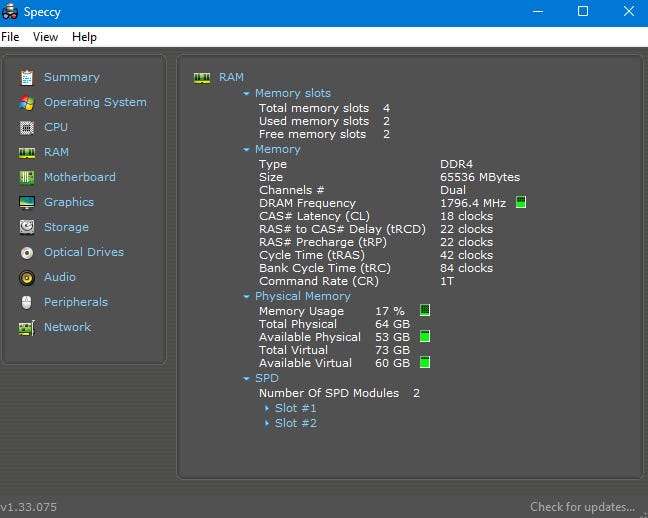648x518 pixels.
Task: Expand the Slot #1 SPD entry
Action: pos(267,408)
